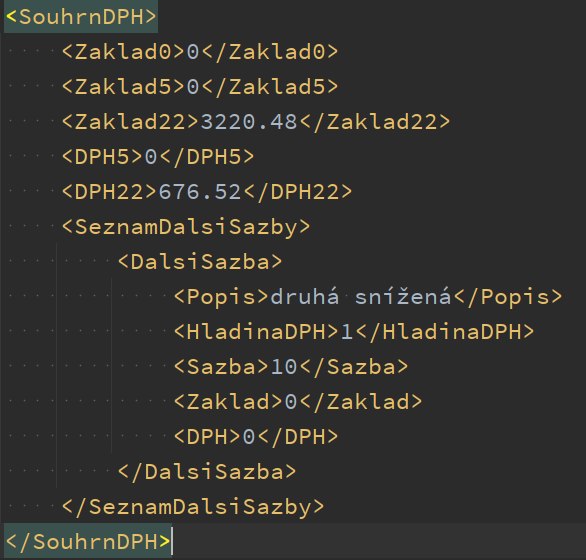Screen dimensions: 586x560
Task: Click the value 676.52 in DPH22
Action: coord(200,192)
